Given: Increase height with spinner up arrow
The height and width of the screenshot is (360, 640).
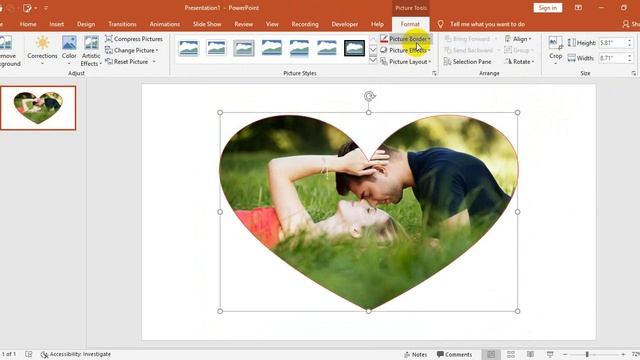Looking at the screenshot, I should pos(630,40).
